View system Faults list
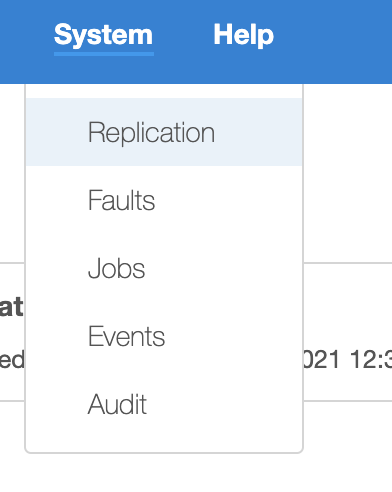This screenshot has width=392, height=492. click(x=122, y=200)
